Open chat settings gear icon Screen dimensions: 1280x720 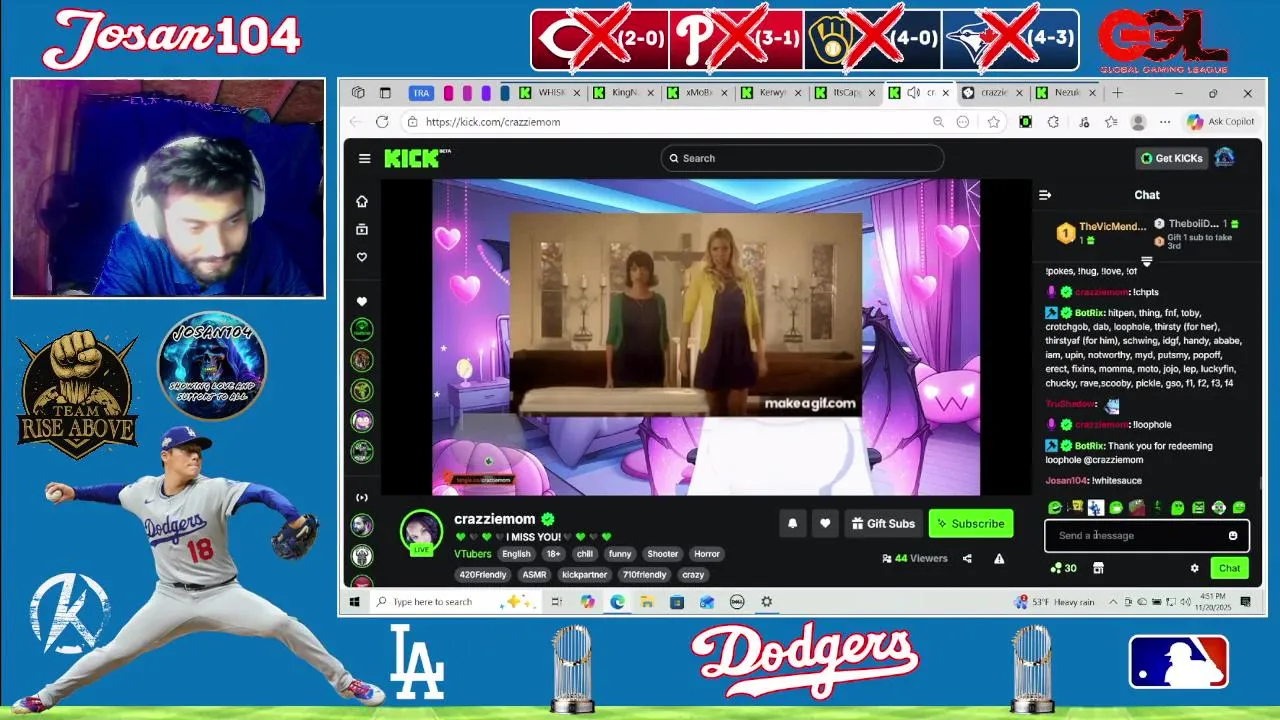point(1194,568)
